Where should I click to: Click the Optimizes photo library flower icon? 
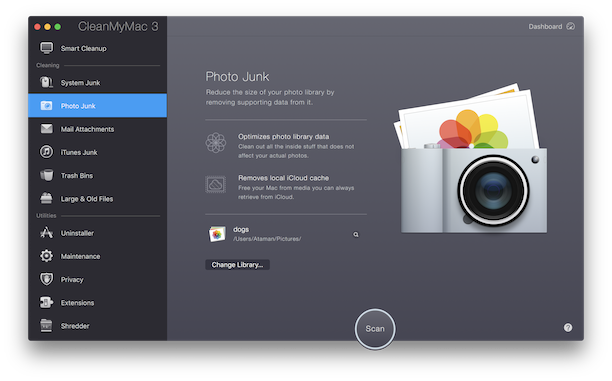point(216,142)
